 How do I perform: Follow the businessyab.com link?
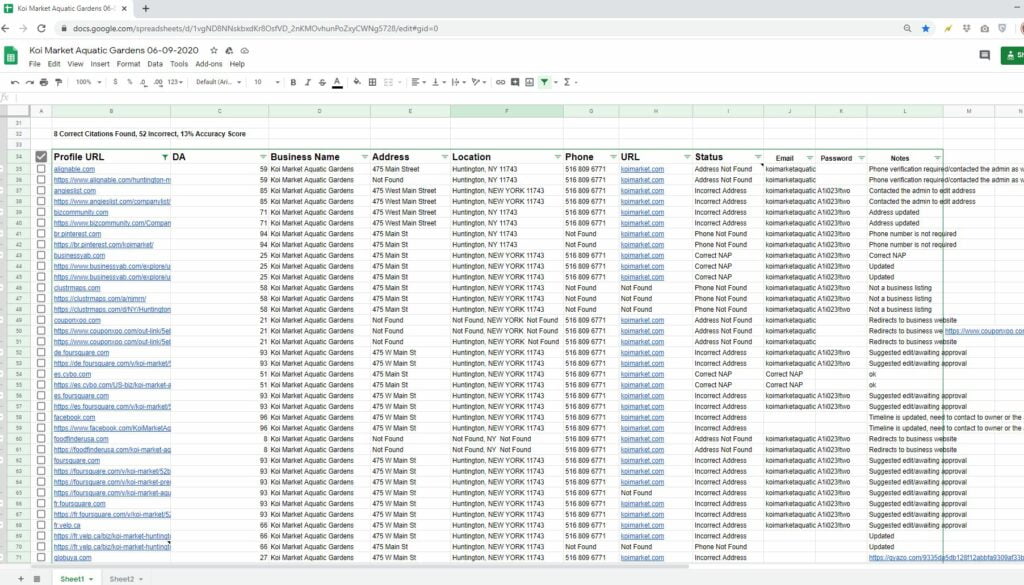(79, 255)
